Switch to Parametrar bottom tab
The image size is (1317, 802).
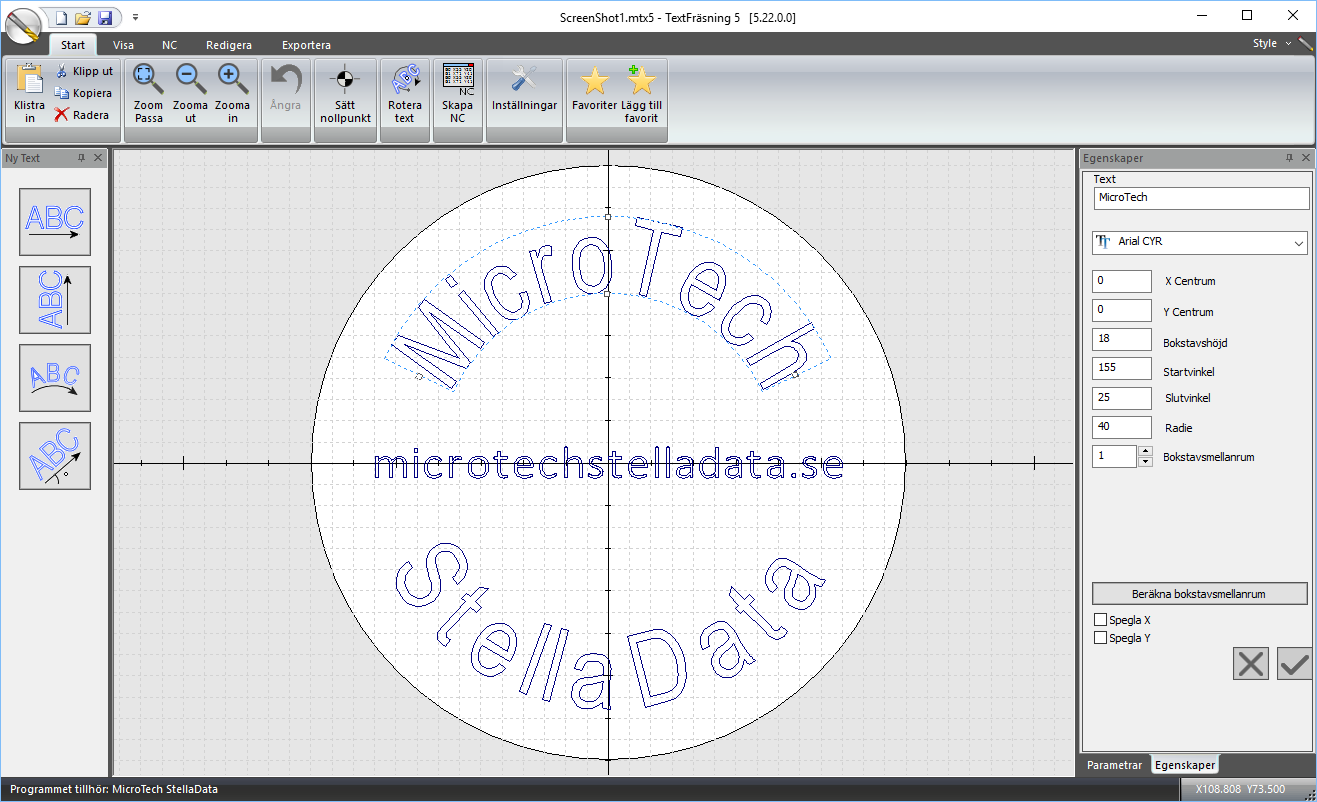tap(1115, 765)
